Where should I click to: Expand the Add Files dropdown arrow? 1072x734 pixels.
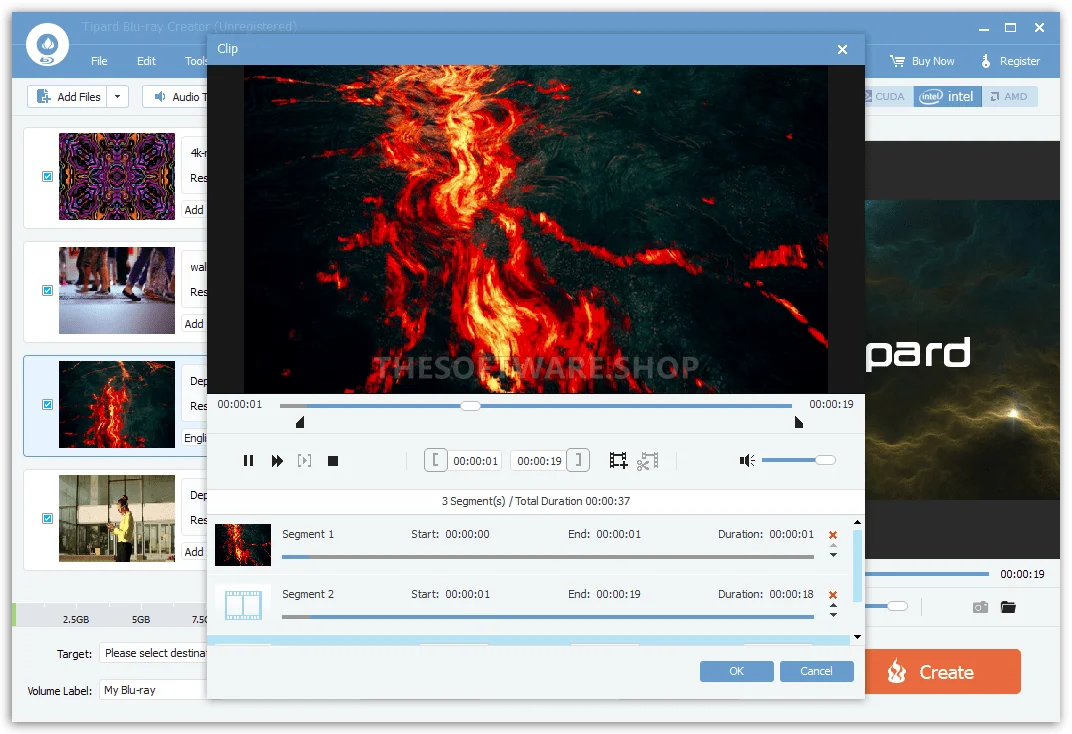[x=118, y=96]
